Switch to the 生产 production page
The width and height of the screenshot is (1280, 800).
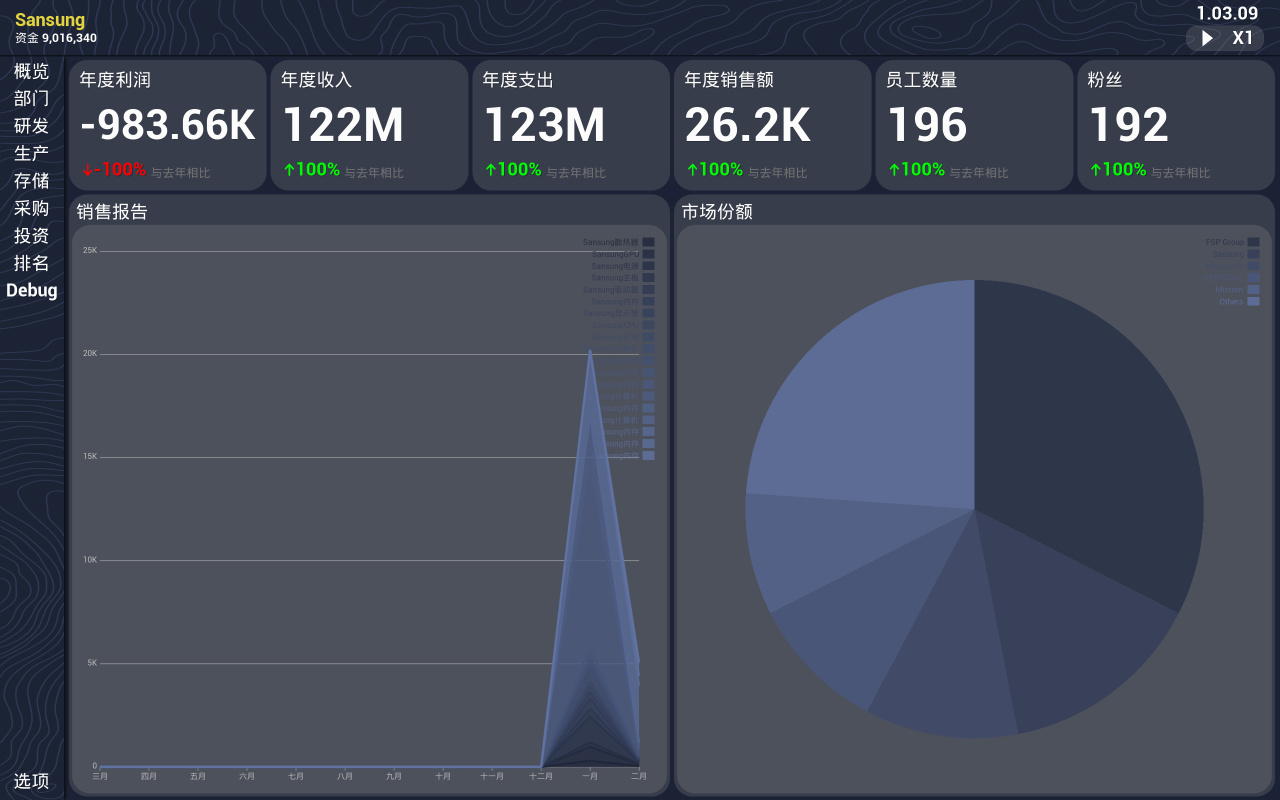(31, 153)
